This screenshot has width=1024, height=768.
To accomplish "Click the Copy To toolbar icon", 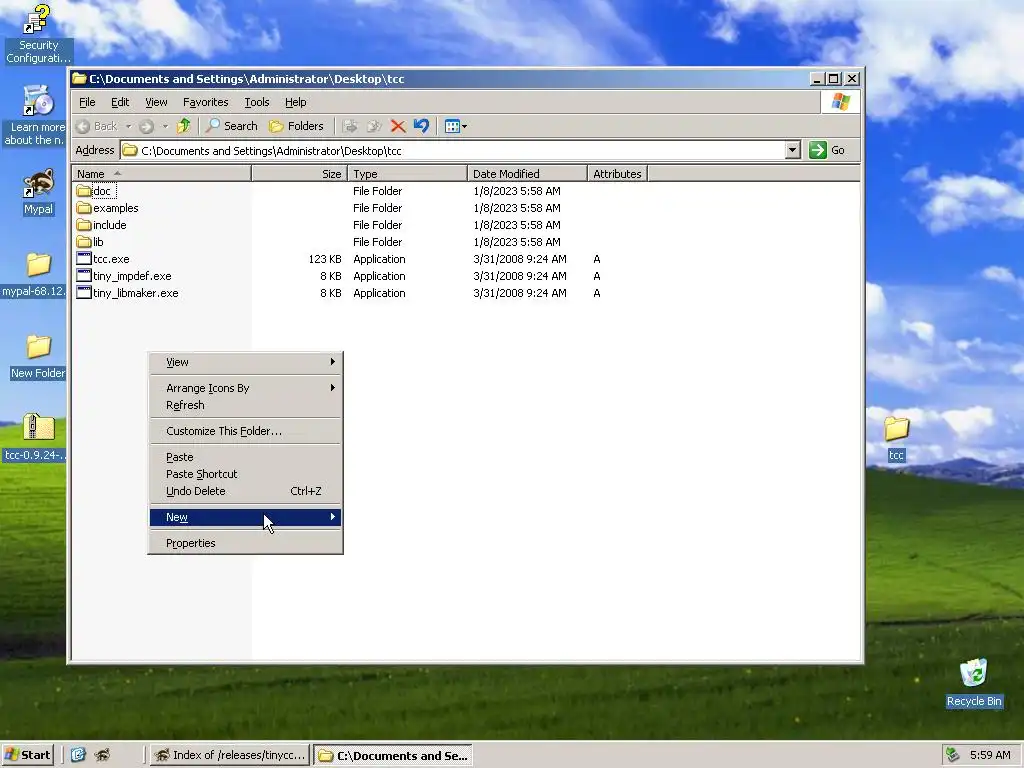I will pos(374,126).
